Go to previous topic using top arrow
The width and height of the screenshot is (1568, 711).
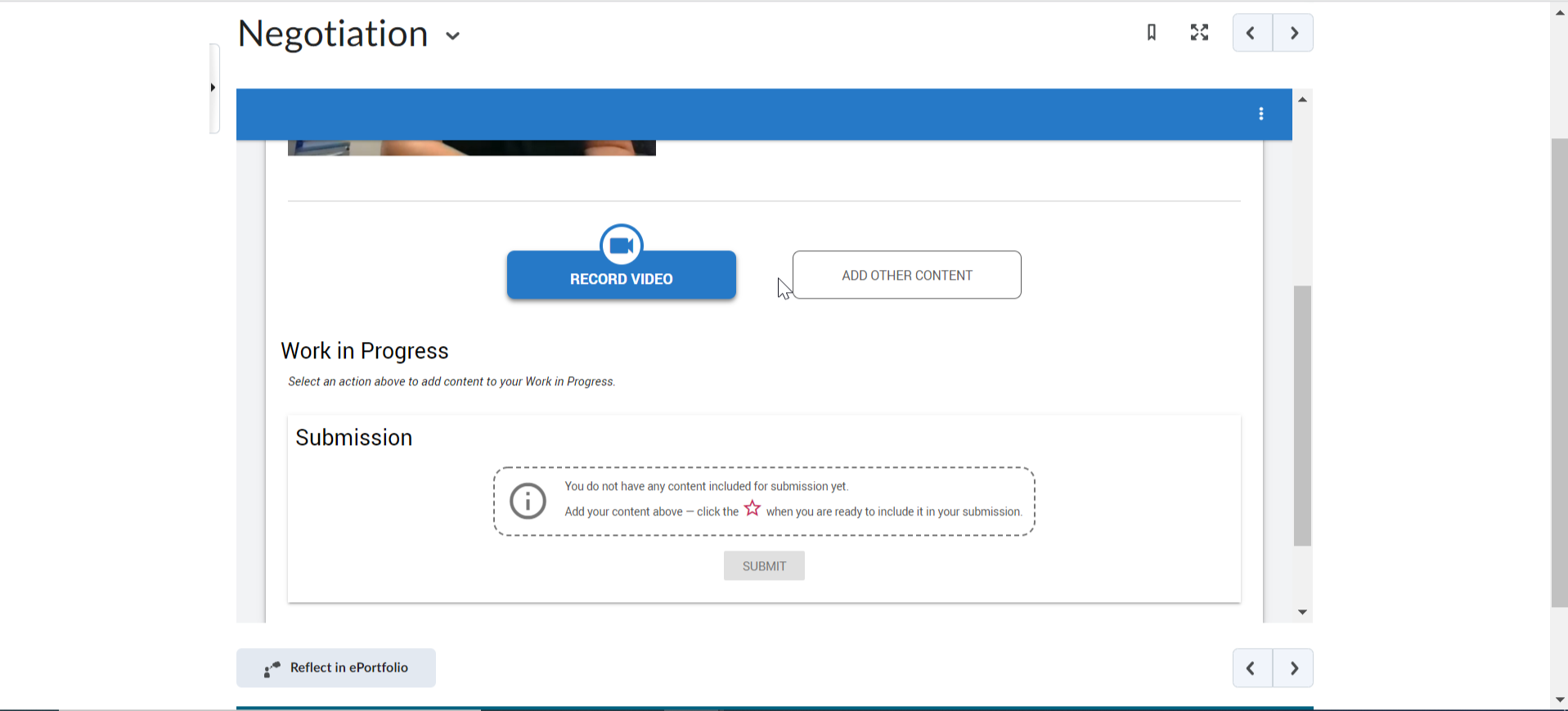pyautogui.click(x=1251, y=34)
